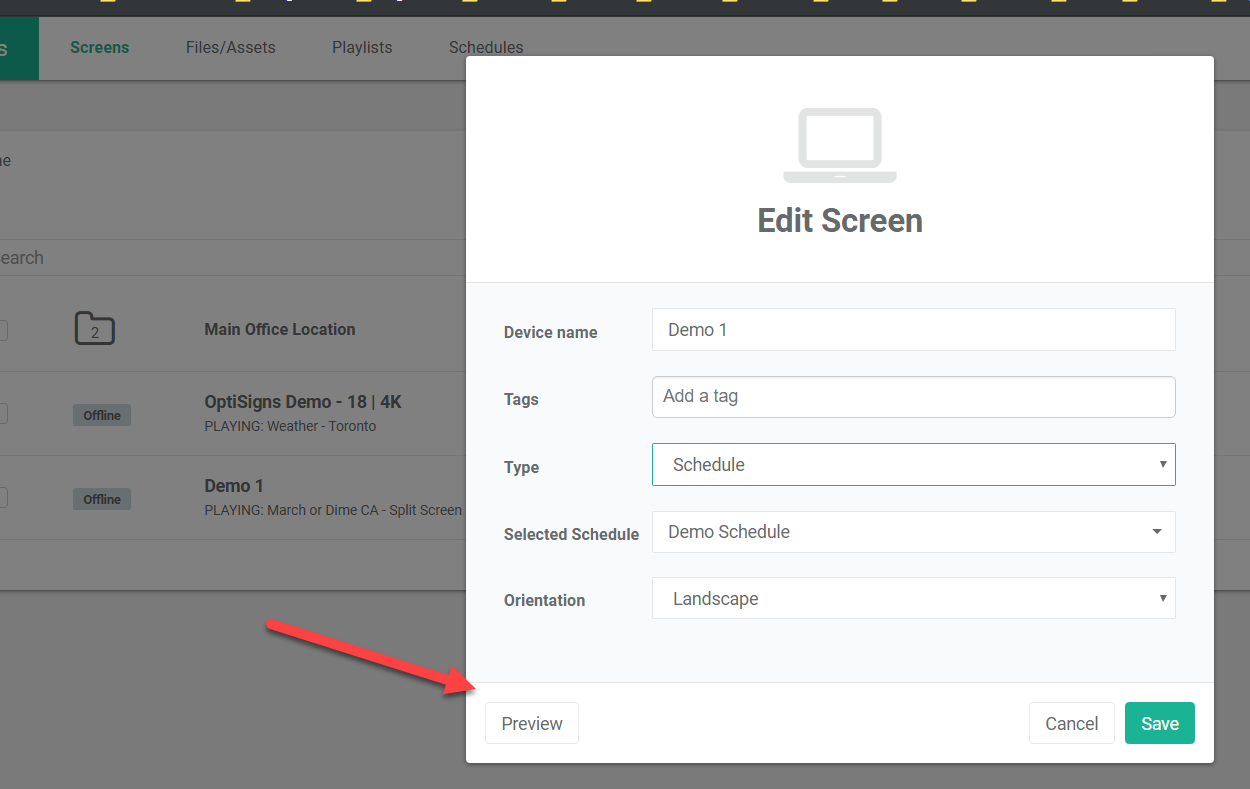Open the Files/Assets tab
Image resolution: width=1250 pixels, height=789 pixels.
(x=231, y=47)
